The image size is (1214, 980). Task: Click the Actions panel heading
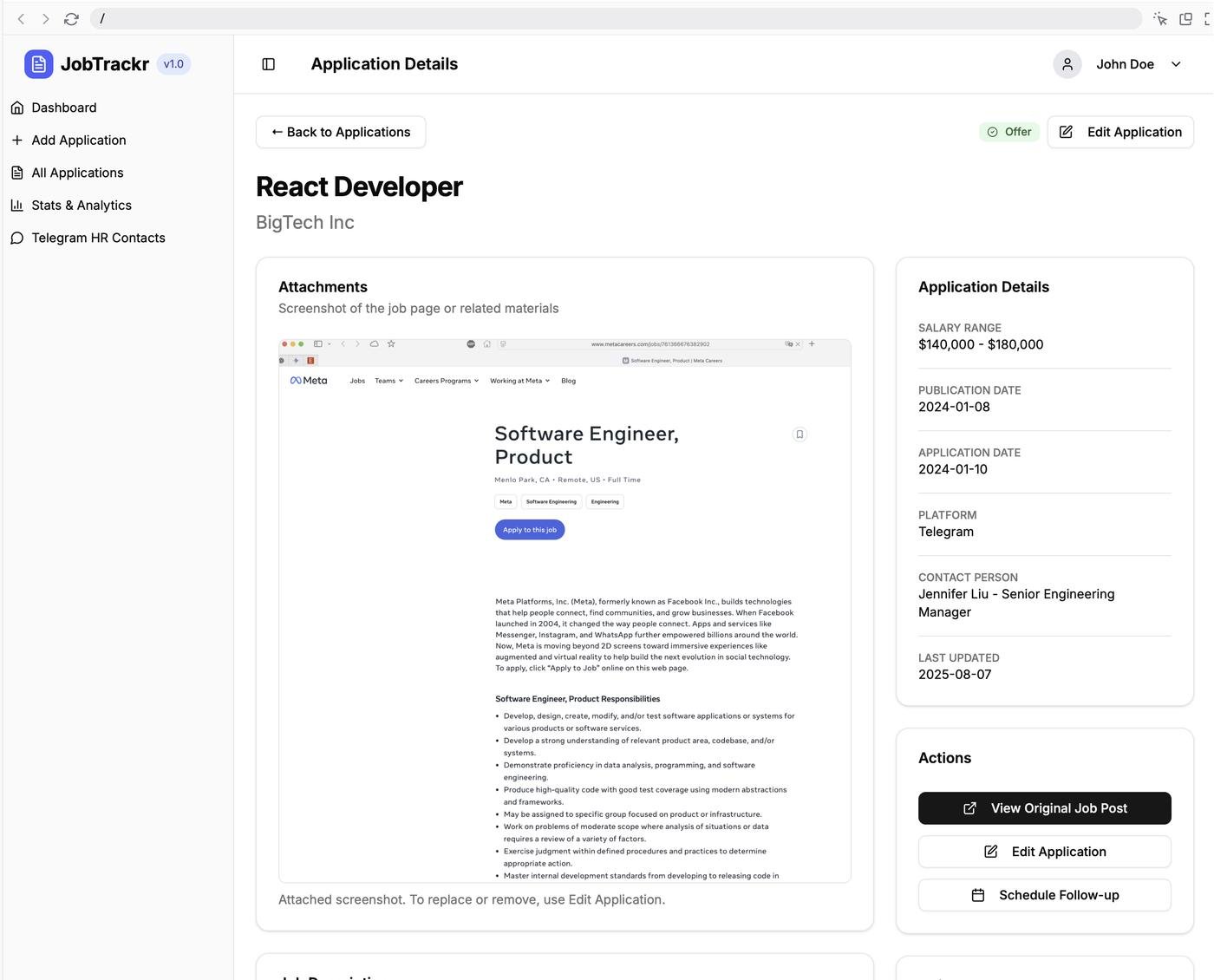coord(944,758)
